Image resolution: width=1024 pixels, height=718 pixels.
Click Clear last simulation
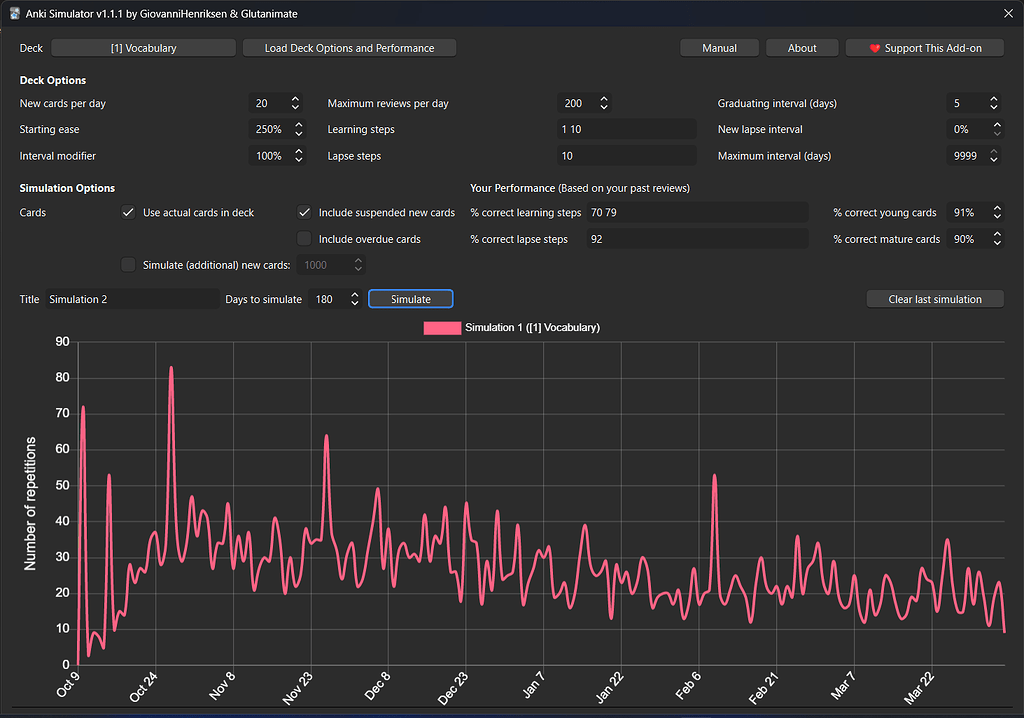(934, 299)
